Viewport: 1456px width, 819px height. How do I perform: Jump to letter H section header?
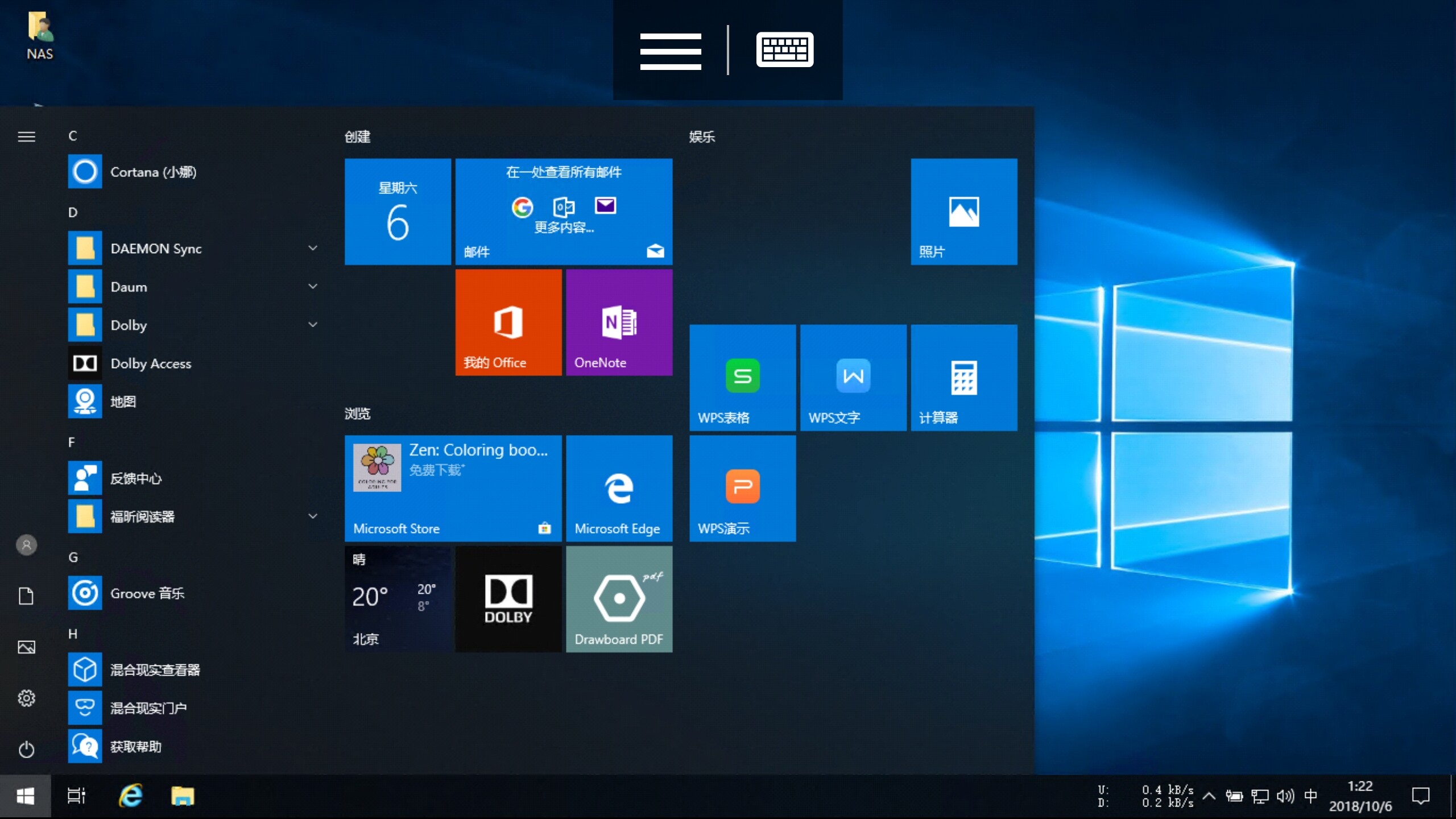pyautogui.click(x=73, y=634)
